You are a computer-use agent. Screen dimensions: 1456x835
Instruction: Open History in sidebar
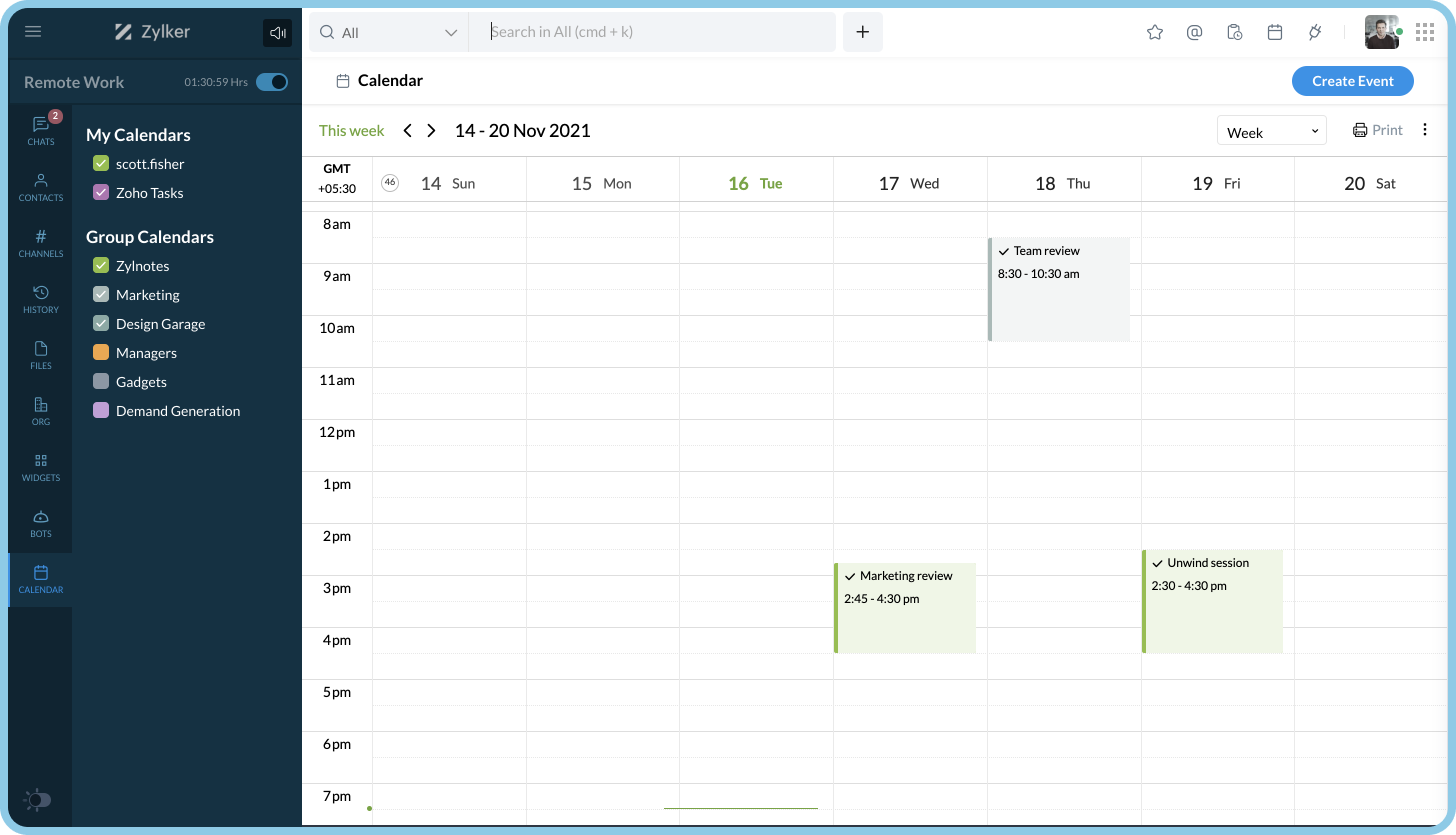[x=41, y=299]
